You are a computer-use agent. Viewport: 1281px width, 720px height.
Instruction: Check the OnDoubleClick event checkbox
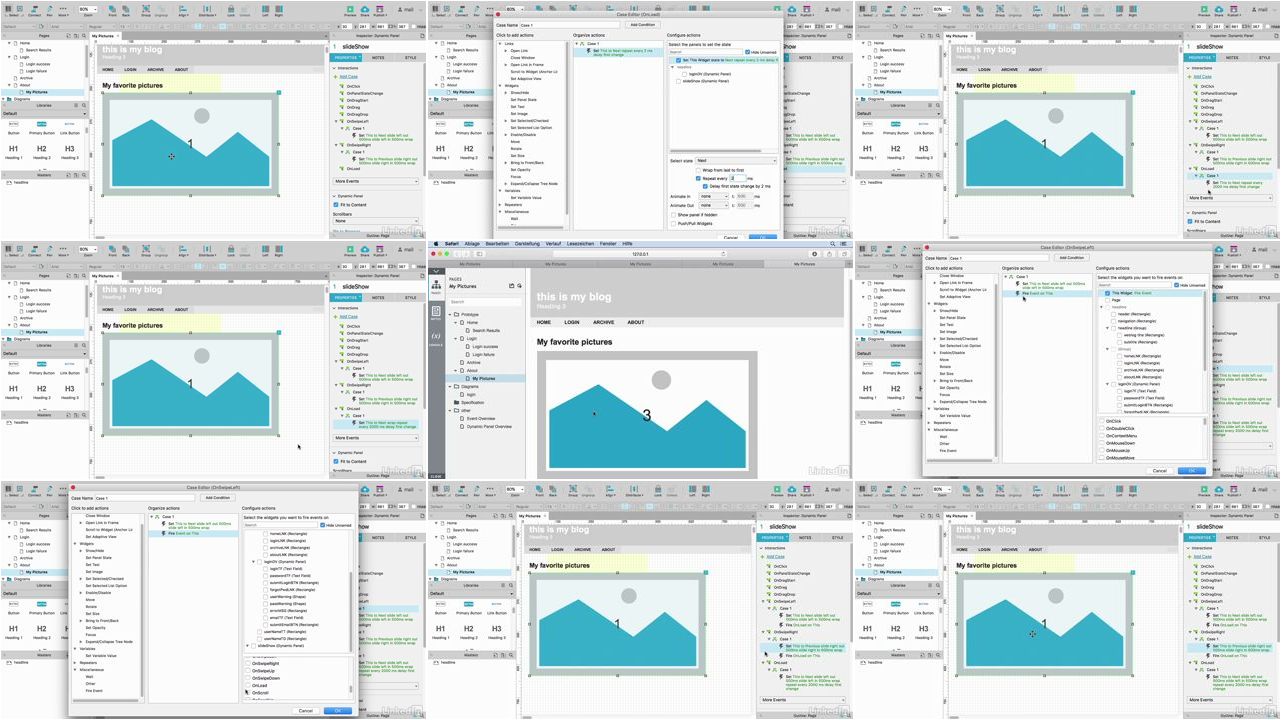[1102, 428]
